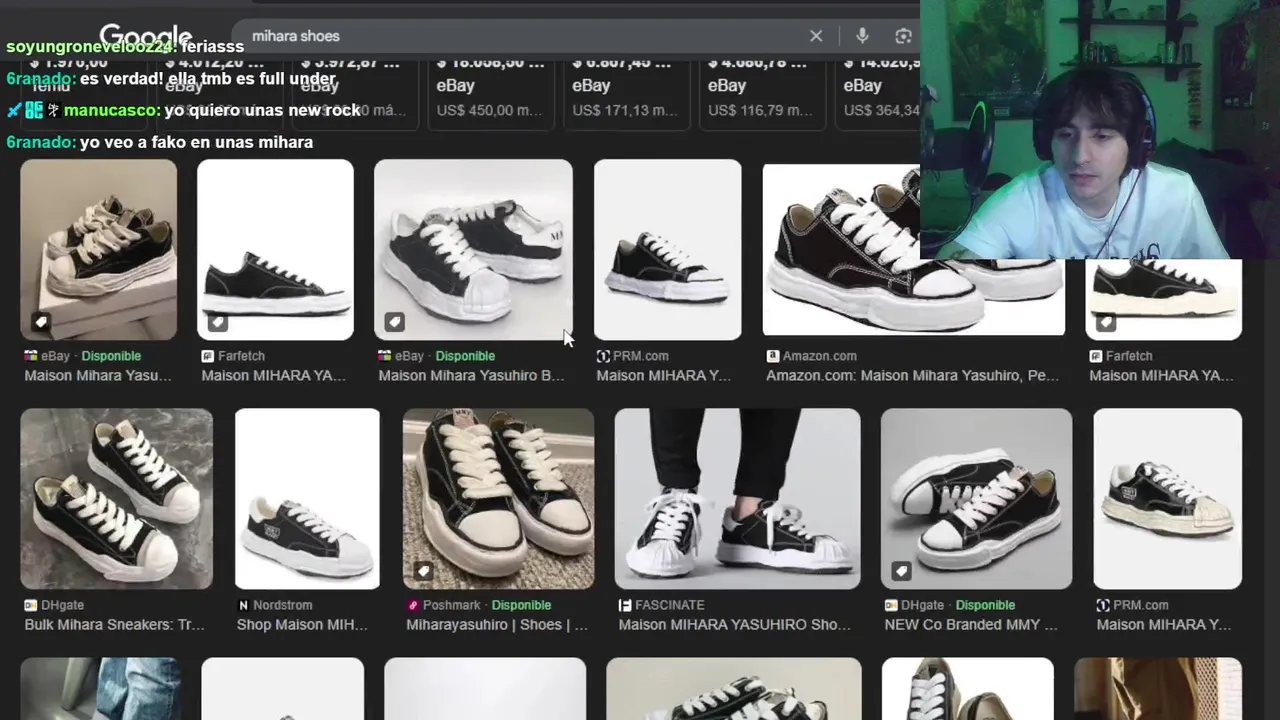Open eBay white-toe sneaker pair thumbnail
The height and width of the screenshot is (720, 1280).
473,250
